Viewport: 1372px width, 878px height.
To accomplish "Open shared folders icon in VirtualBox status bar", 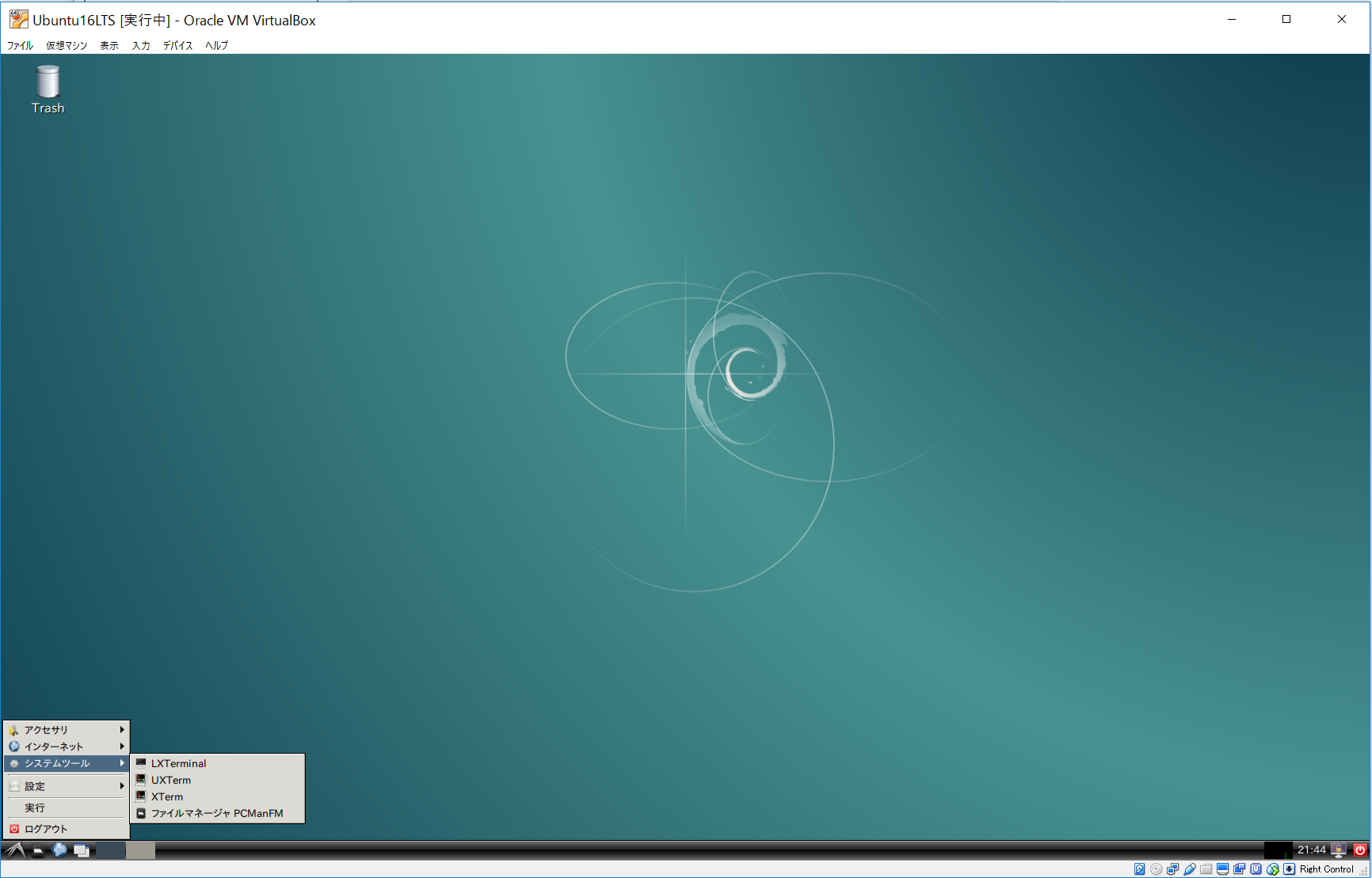I will pyautogui.click(x=1206, y=868).
